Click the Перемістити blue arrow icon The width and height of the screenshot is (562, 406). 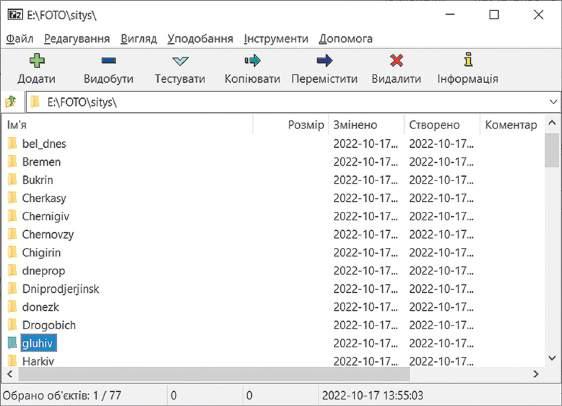(324, 61)
